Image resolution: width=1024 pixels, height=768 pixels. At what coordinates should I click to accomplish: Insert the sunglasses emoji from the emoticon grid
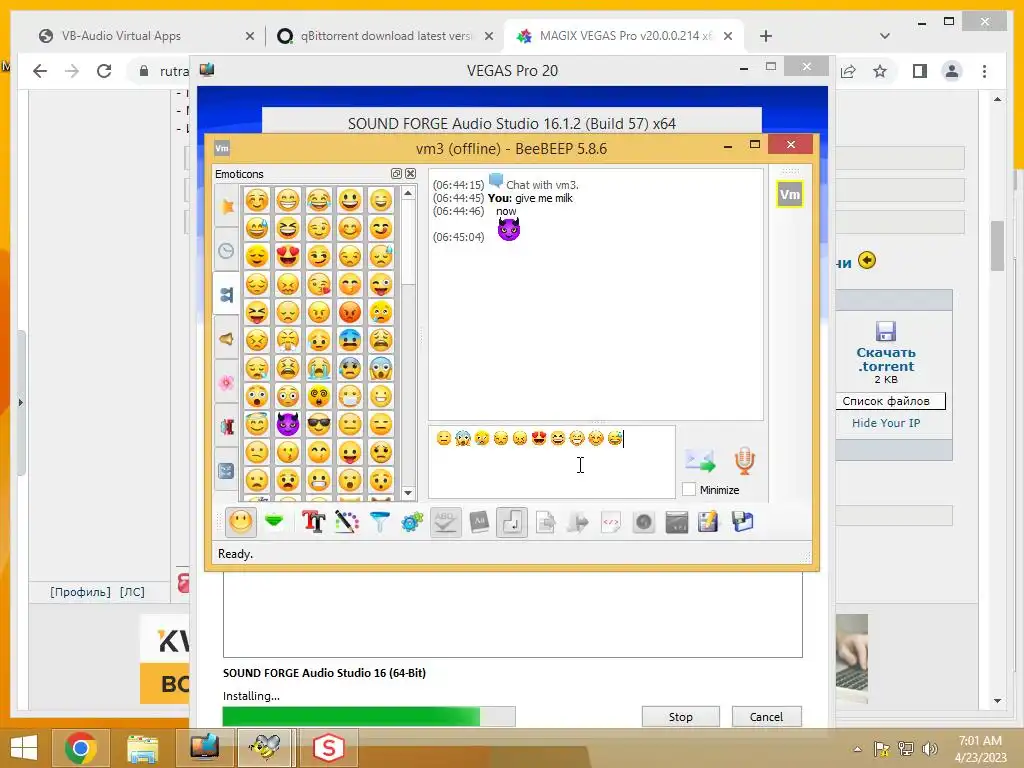pos(319,424)
